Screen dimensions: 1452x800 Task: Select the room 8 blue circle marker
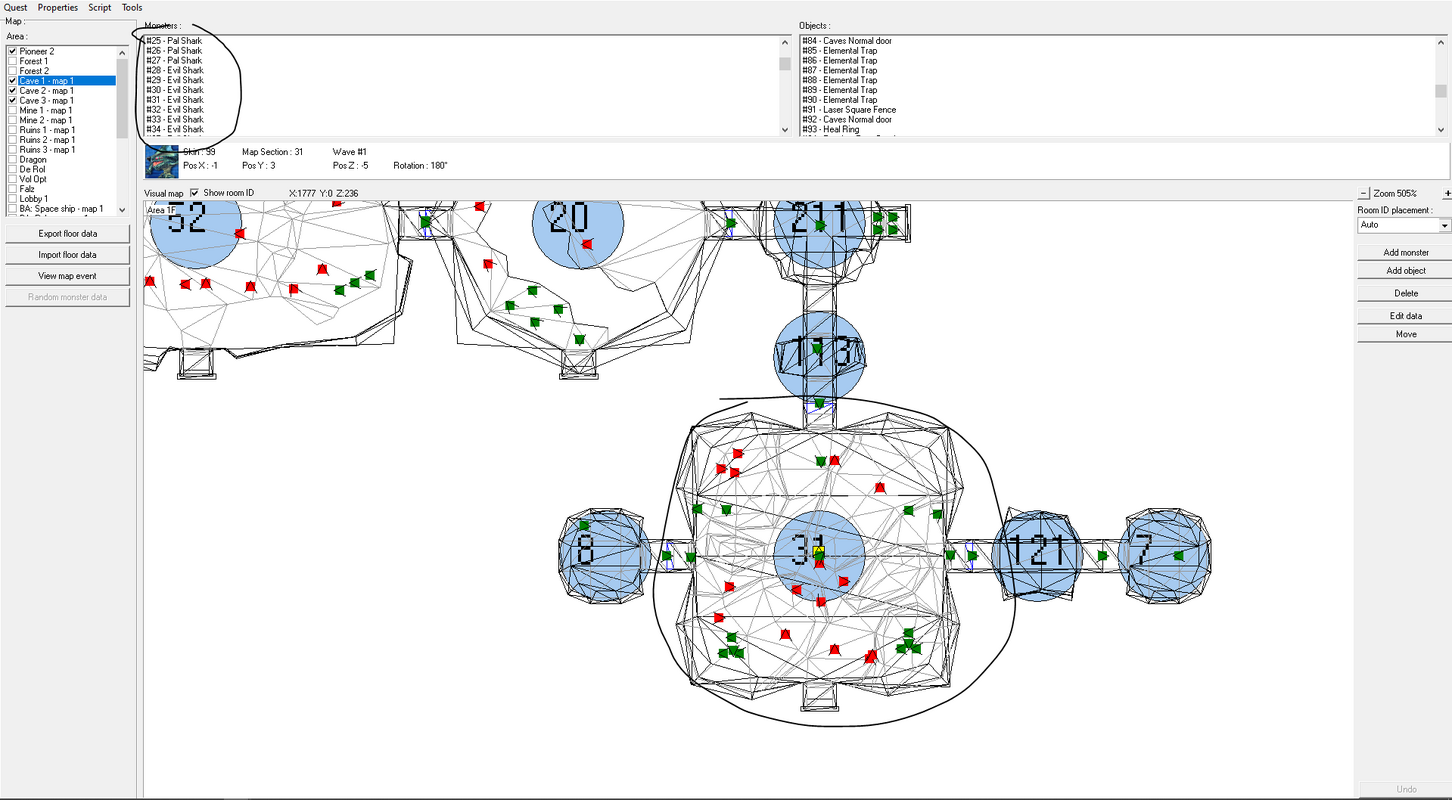pyautogui.click(x=603, y=556)
